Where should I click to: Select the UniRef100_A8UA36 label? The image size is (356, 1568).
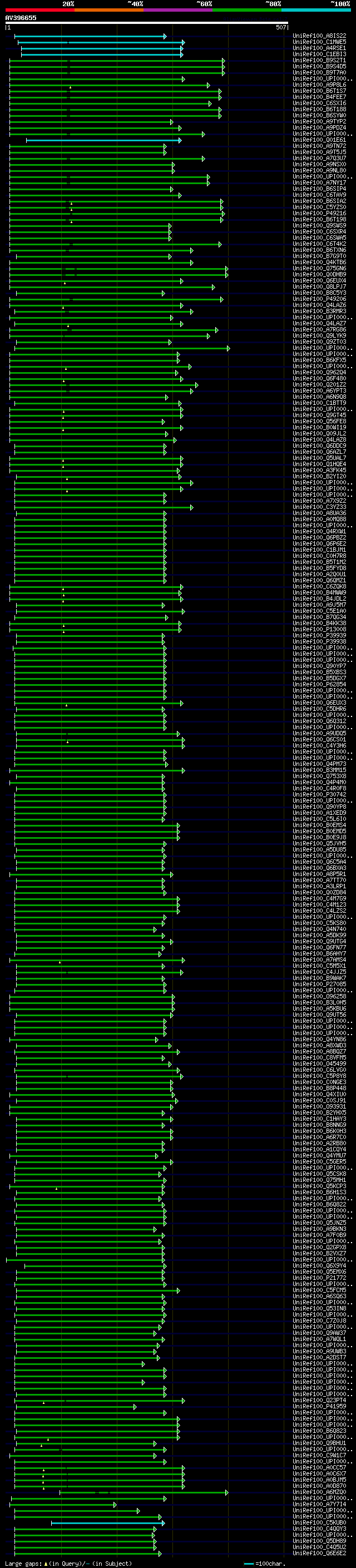click(319, 514)
